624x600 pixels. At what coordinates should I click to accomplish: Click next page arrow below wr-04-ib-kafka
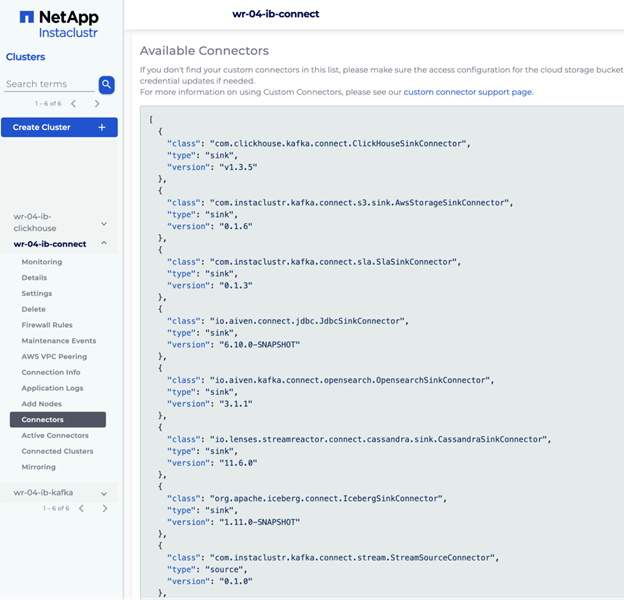point(105,508)
